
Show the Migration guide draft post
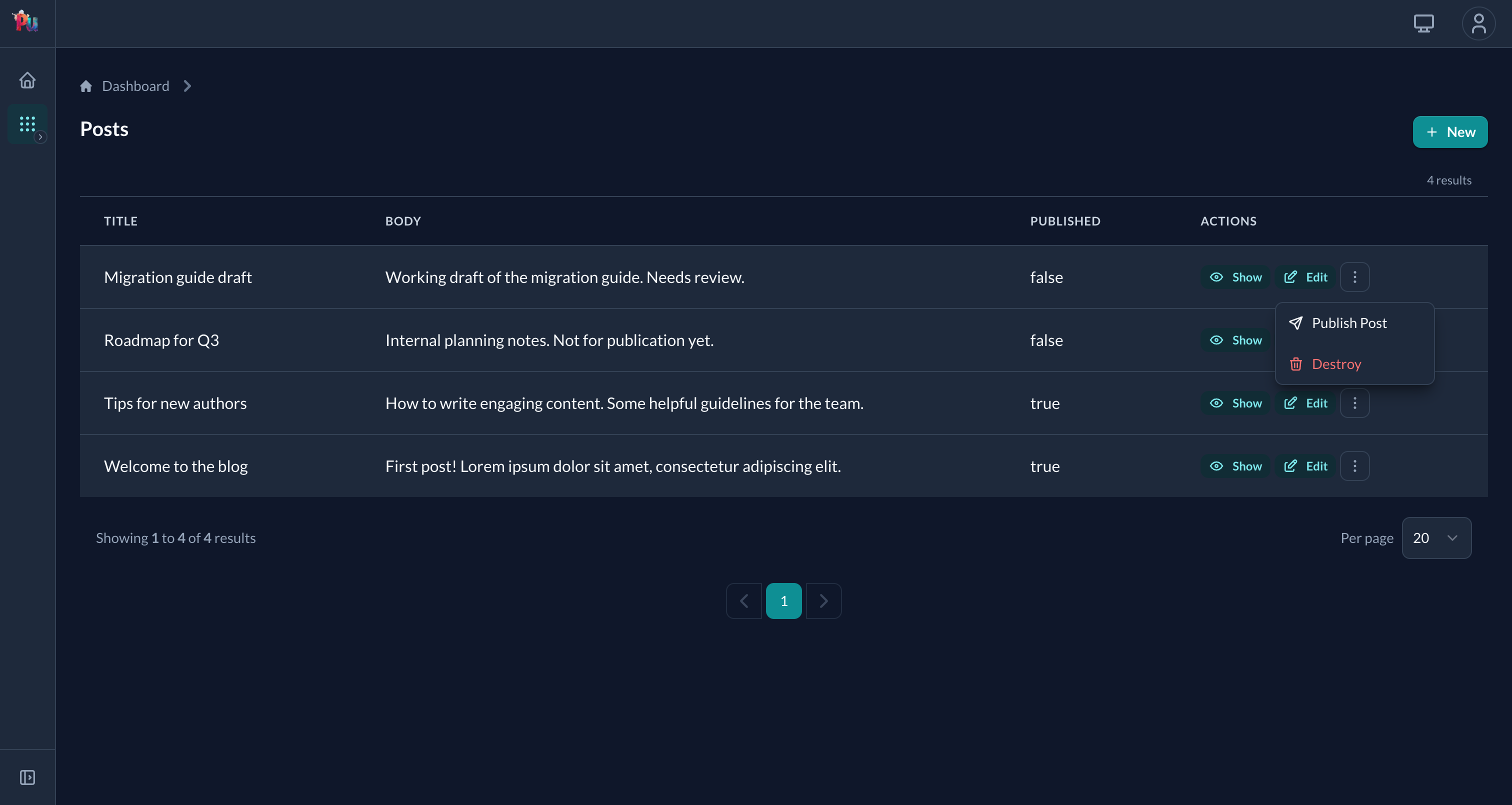[x=1235, y=277]
